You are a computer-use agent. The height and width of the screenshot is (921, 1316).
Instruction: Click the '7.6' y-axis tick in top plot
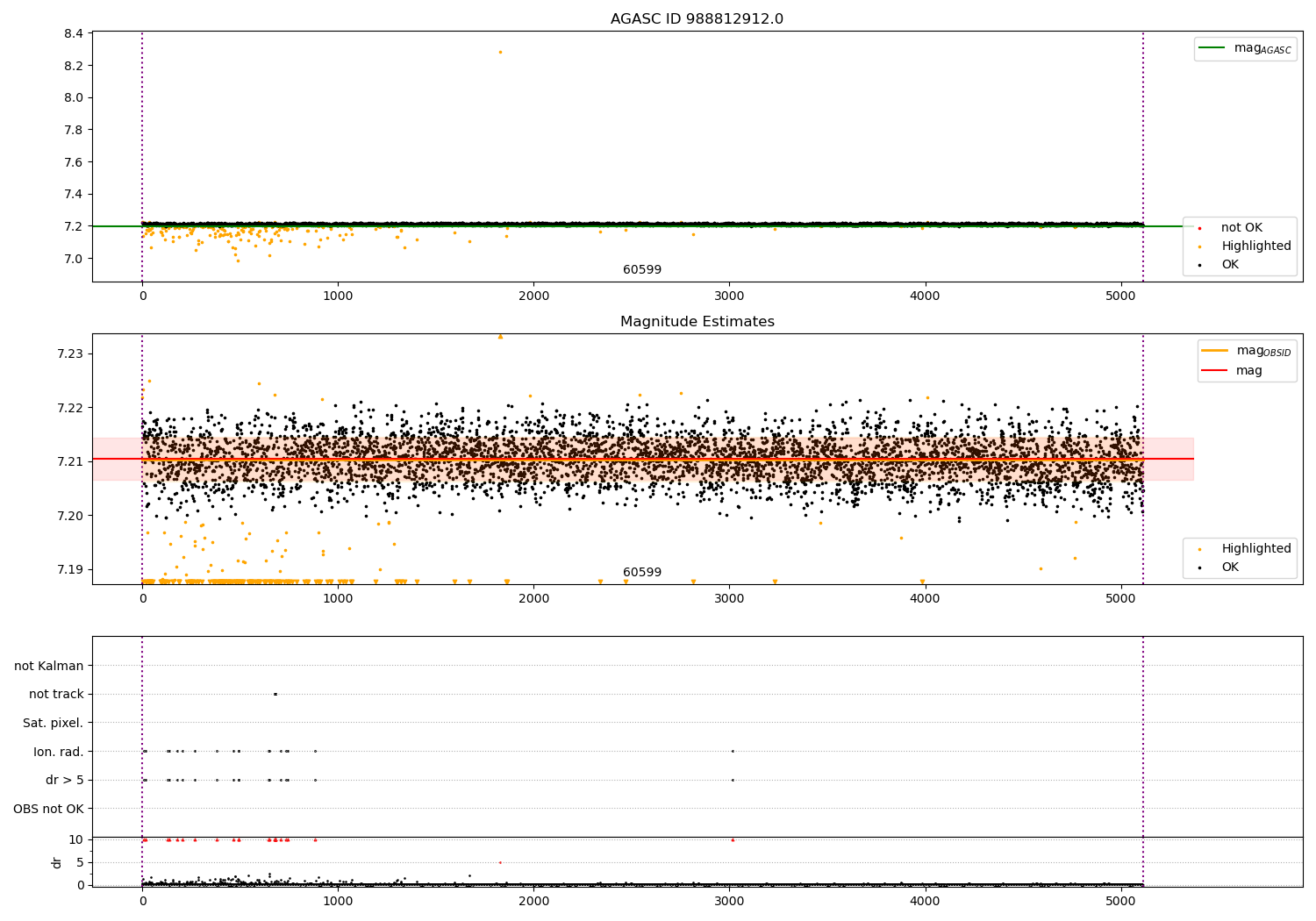pyautogui.click(x=74, y=162)
